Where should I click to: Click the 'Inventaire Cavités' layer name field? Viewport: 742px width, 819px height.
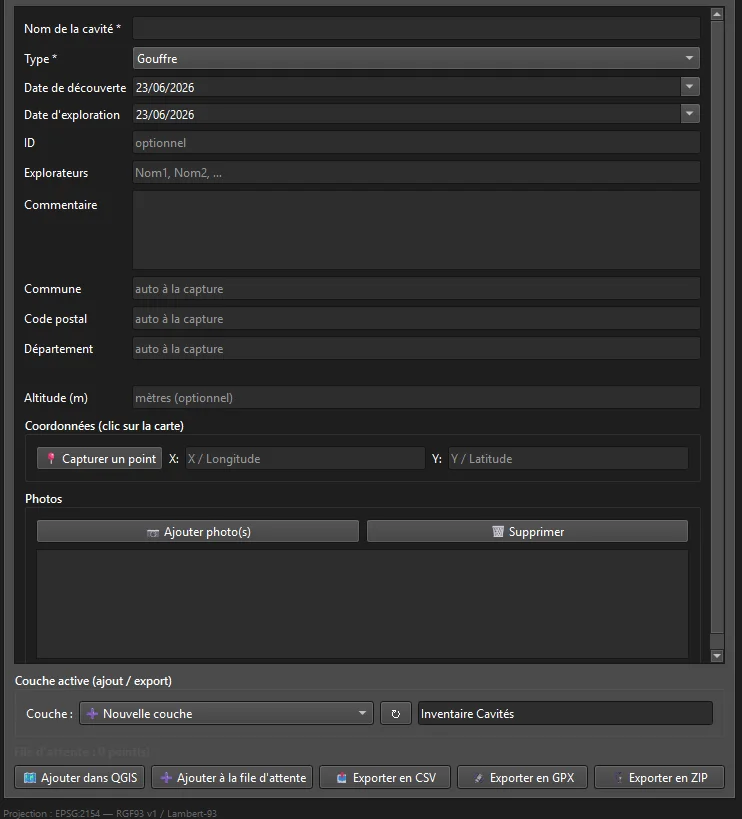click(565, 713)
